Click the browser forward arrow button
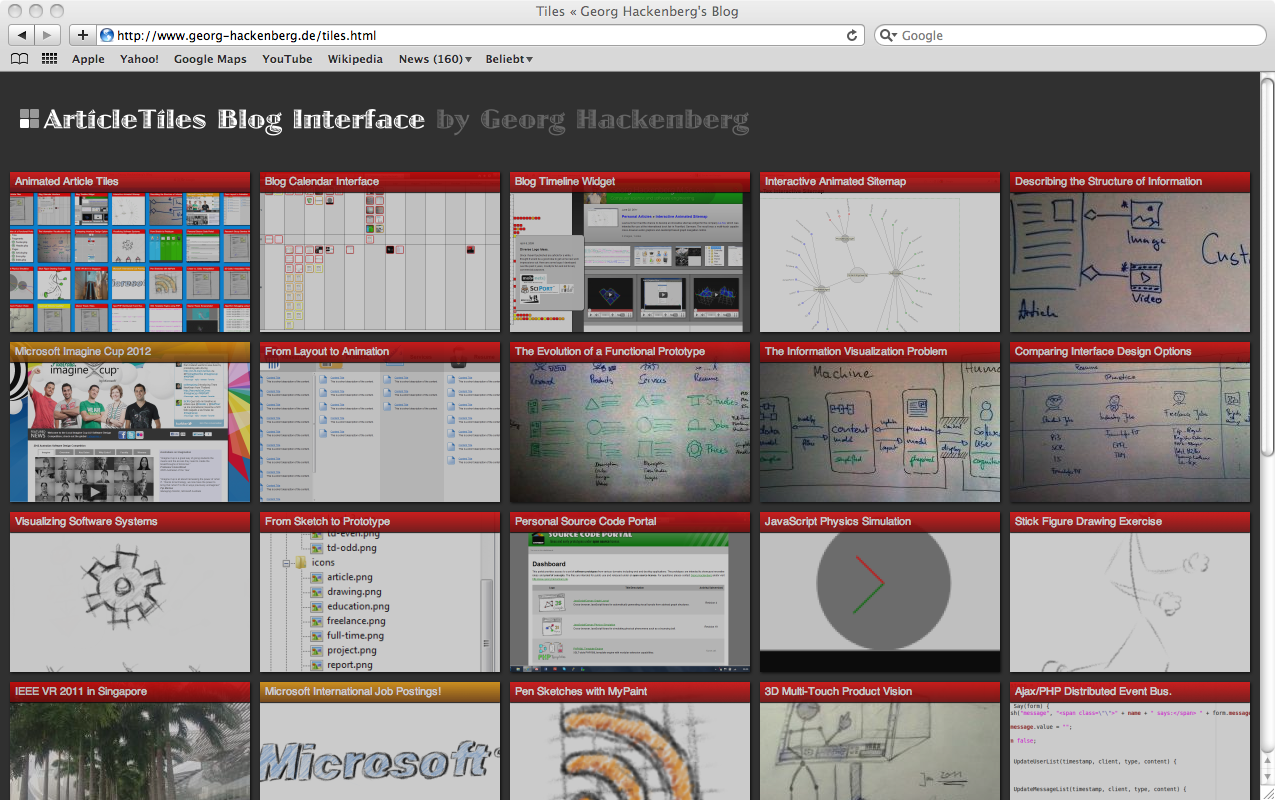Viewport: 1275px width, 800px height. coord(48,35)
